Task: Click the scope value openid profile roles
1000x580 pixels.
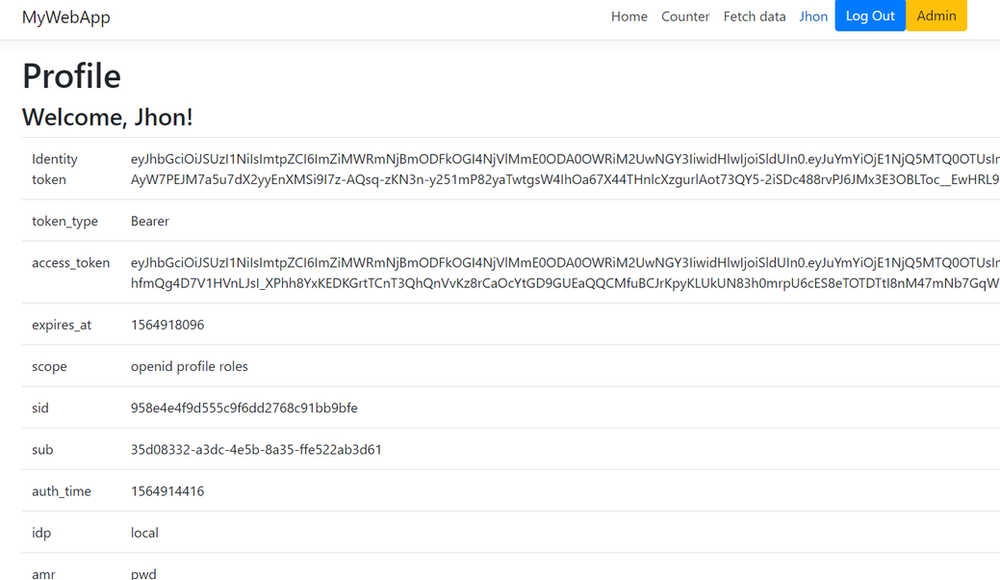Action: click(x=189, y=367)
